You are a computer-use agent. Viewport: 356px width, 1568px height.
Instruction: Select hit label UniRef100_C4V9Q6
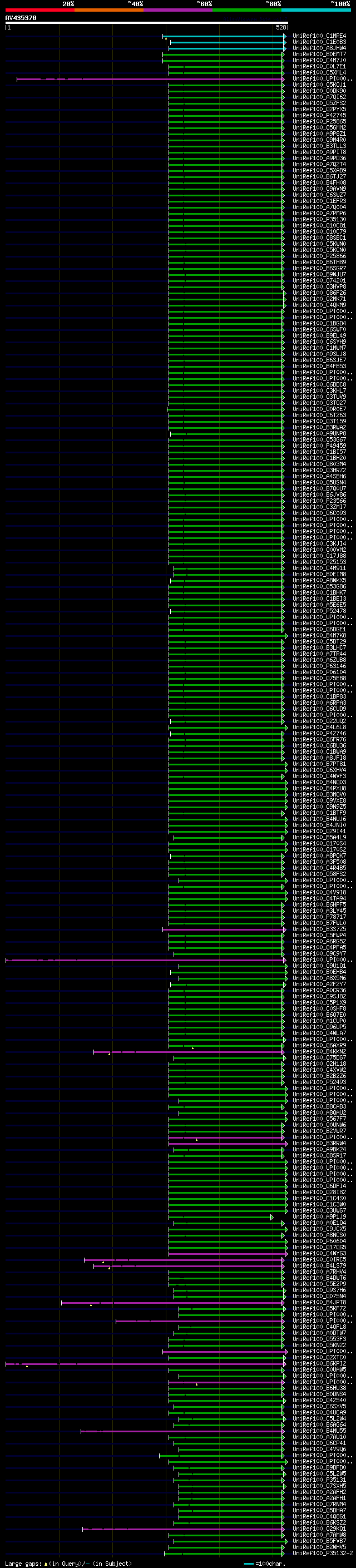(x=319, y=1450)
